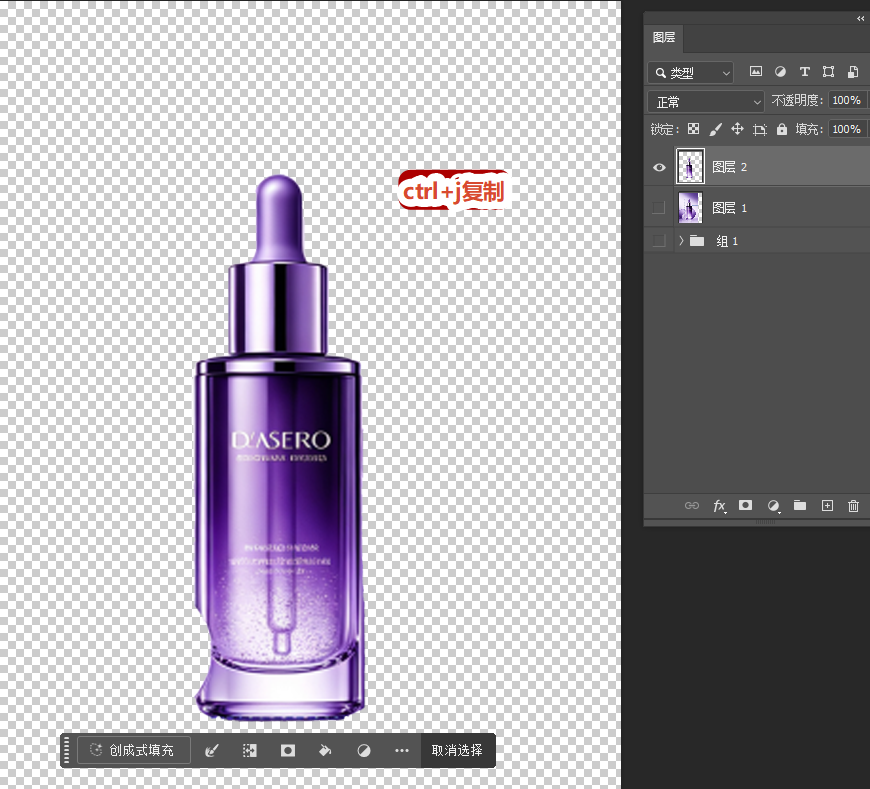Create a new group folder icon
This screenshot has height=789, width=870.
coord(800,505)
